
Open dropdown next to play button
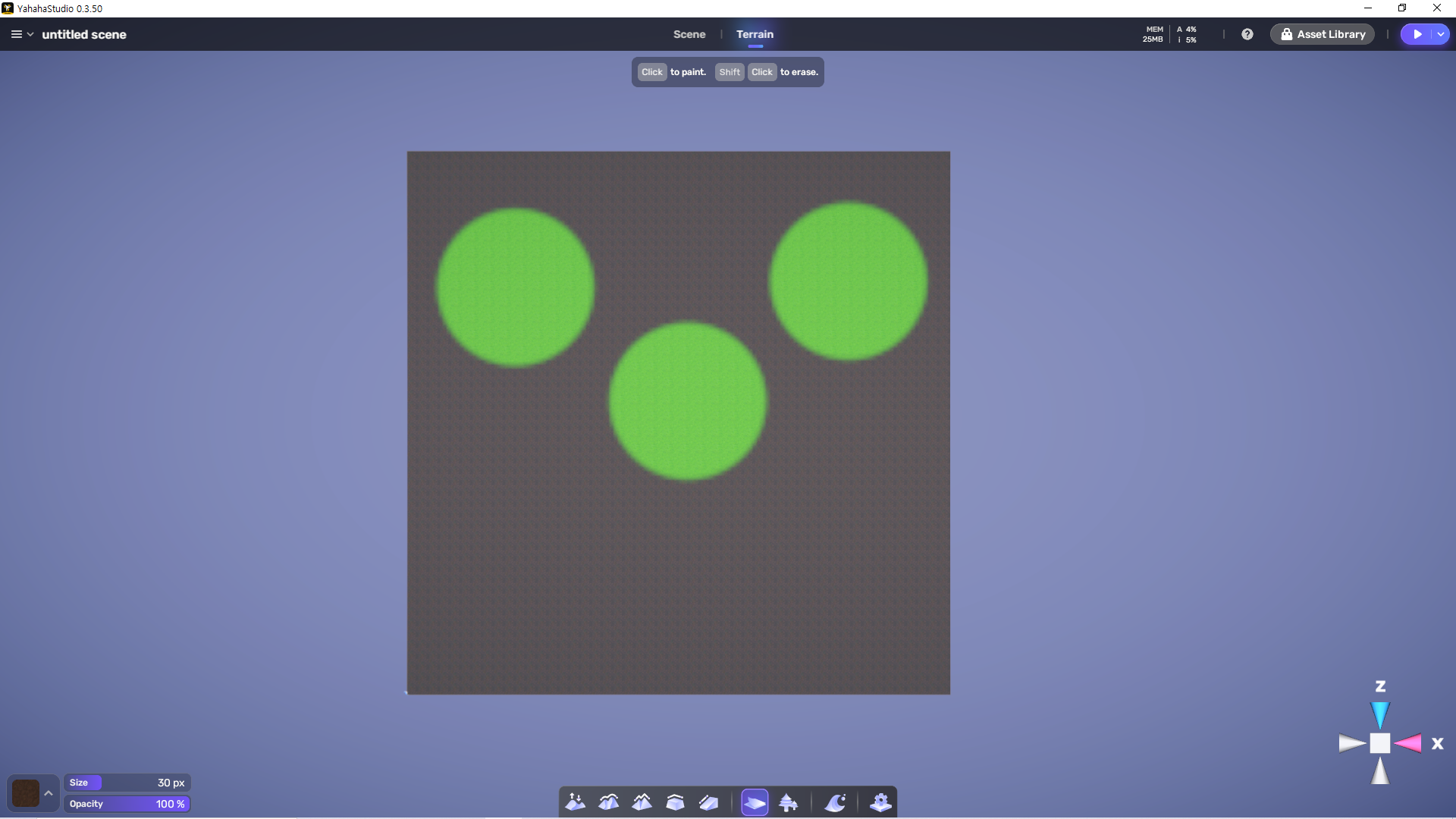(x=1440, y=34)
